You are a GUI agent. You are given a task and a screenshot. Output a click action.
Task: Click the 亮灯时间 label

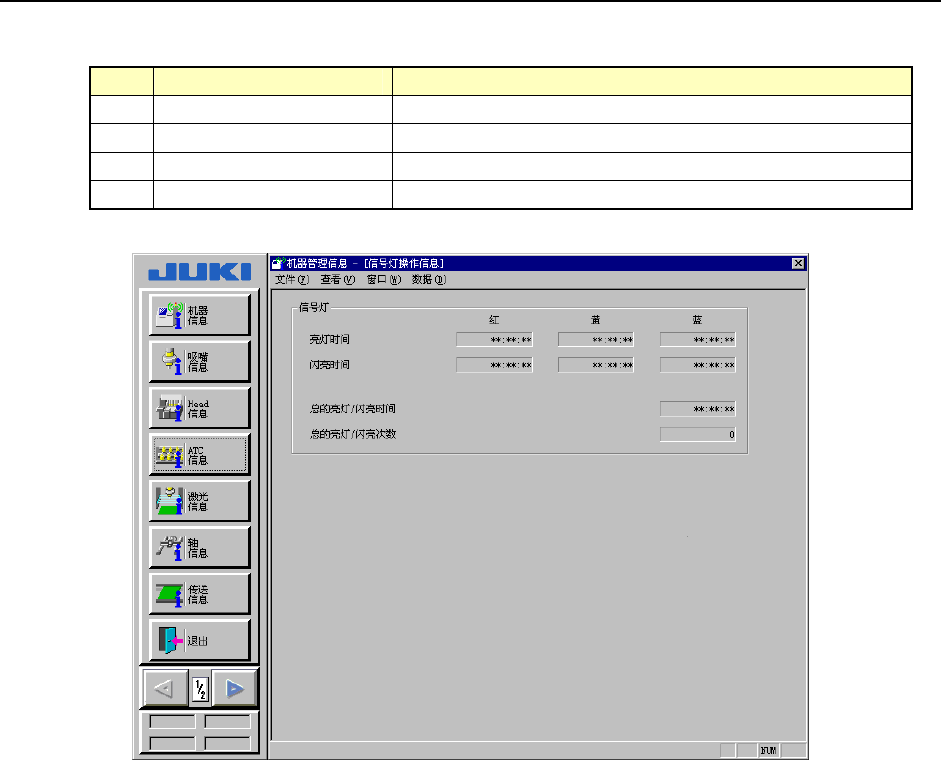coord(329,340)
